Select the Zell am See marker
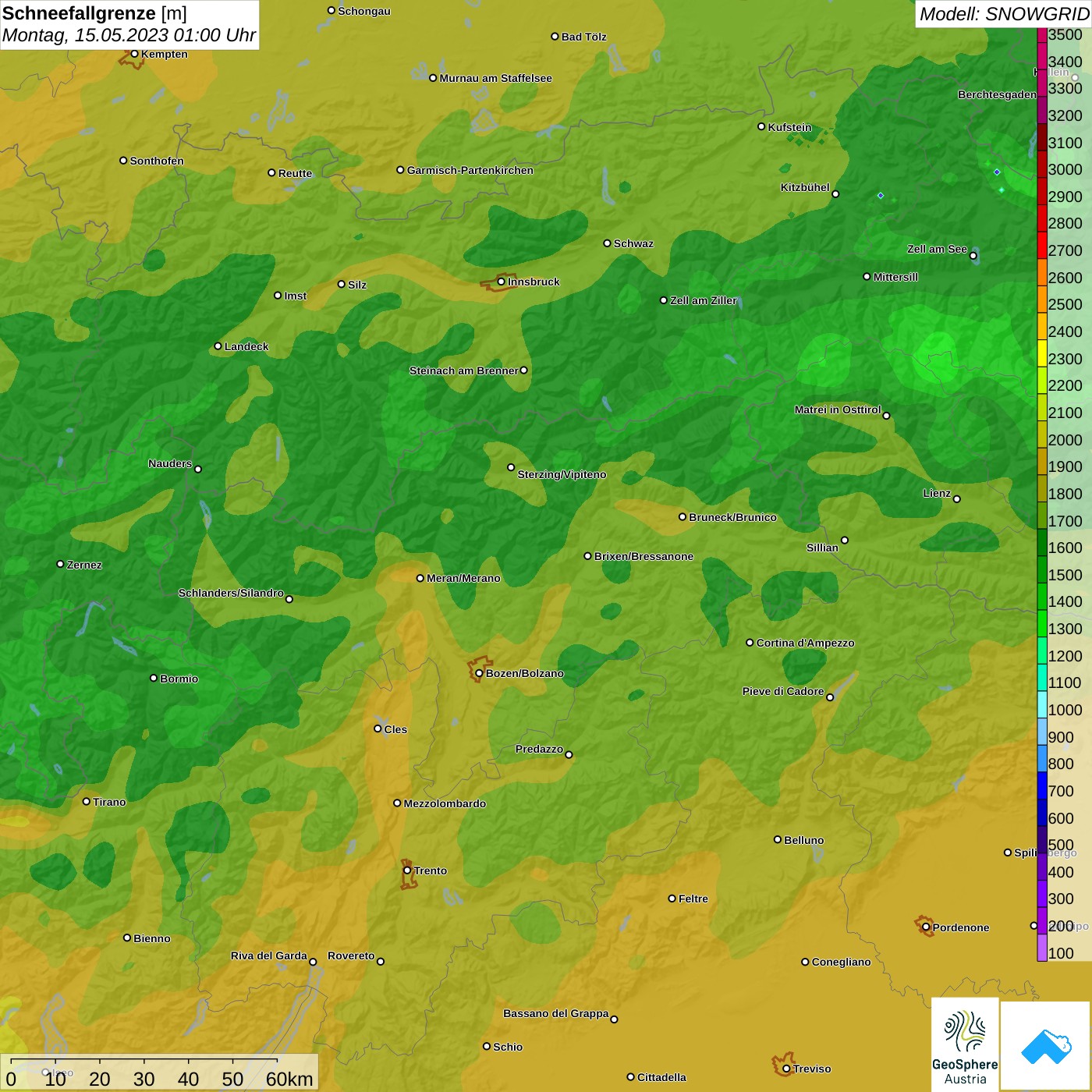The width and height of the screenshot is (1092, 1092). pos(973,256)
